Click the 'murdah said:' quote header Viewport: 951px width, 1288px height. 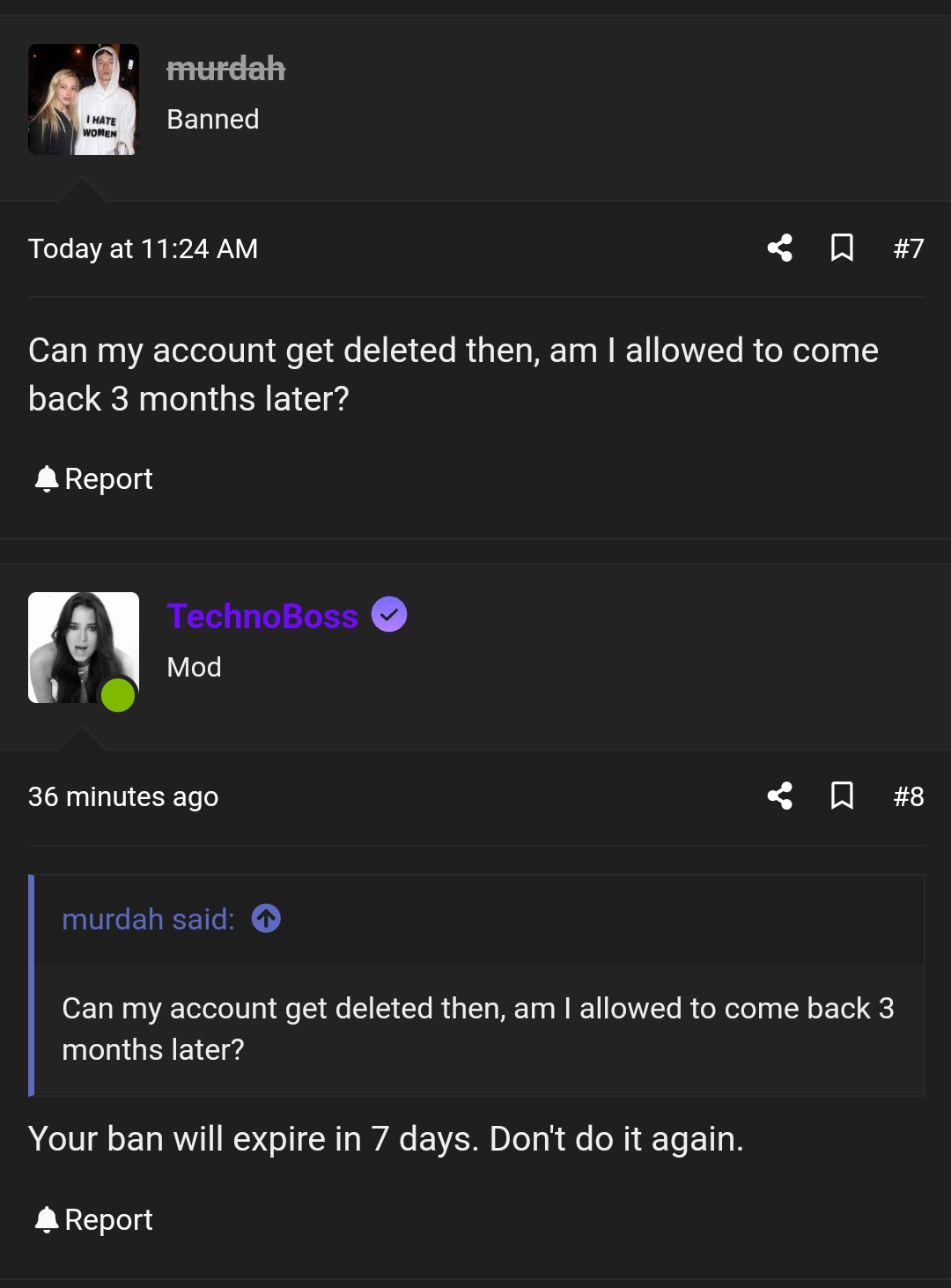146,919
